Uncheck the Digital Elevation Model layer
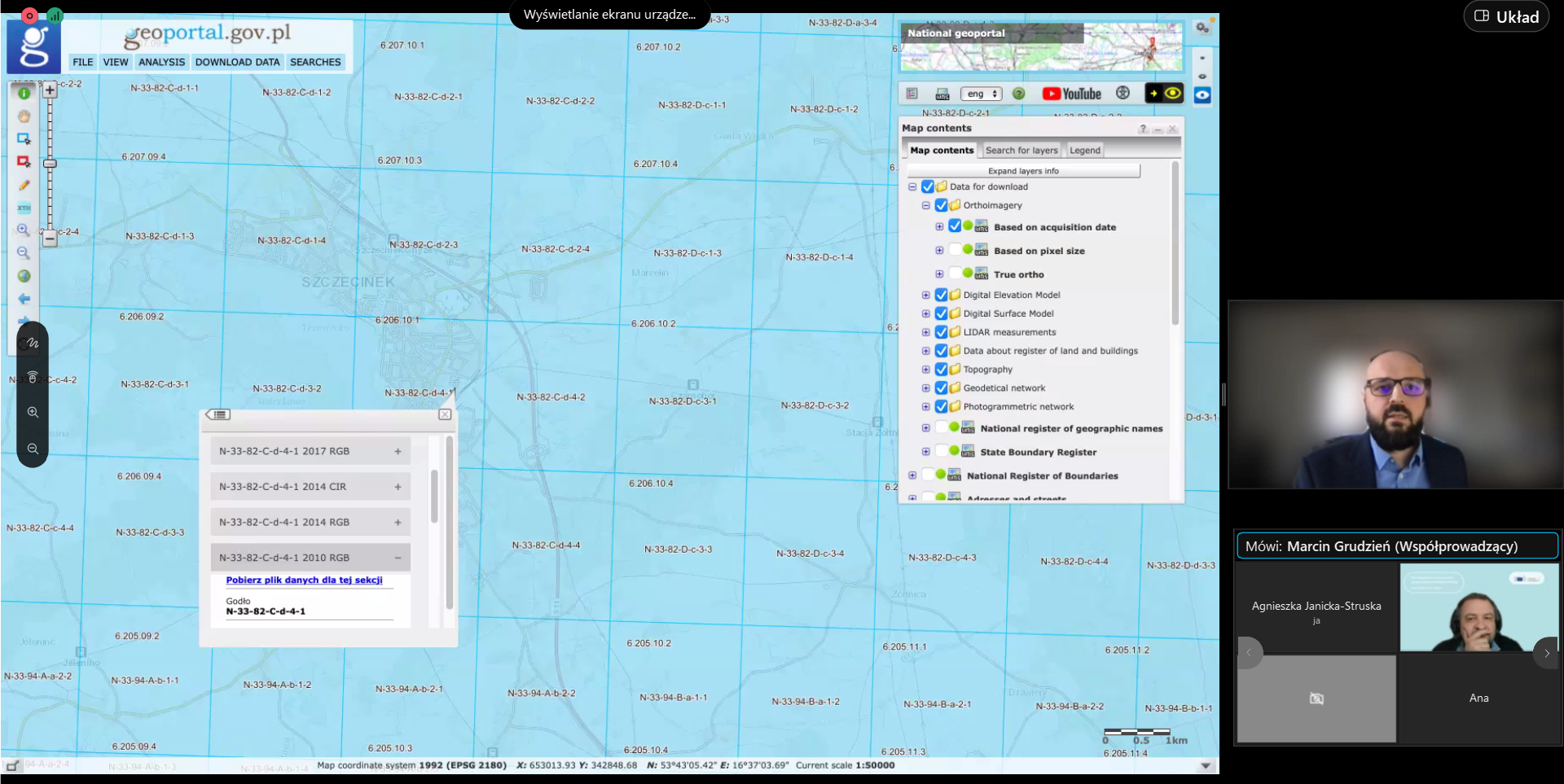 point(941,295)
